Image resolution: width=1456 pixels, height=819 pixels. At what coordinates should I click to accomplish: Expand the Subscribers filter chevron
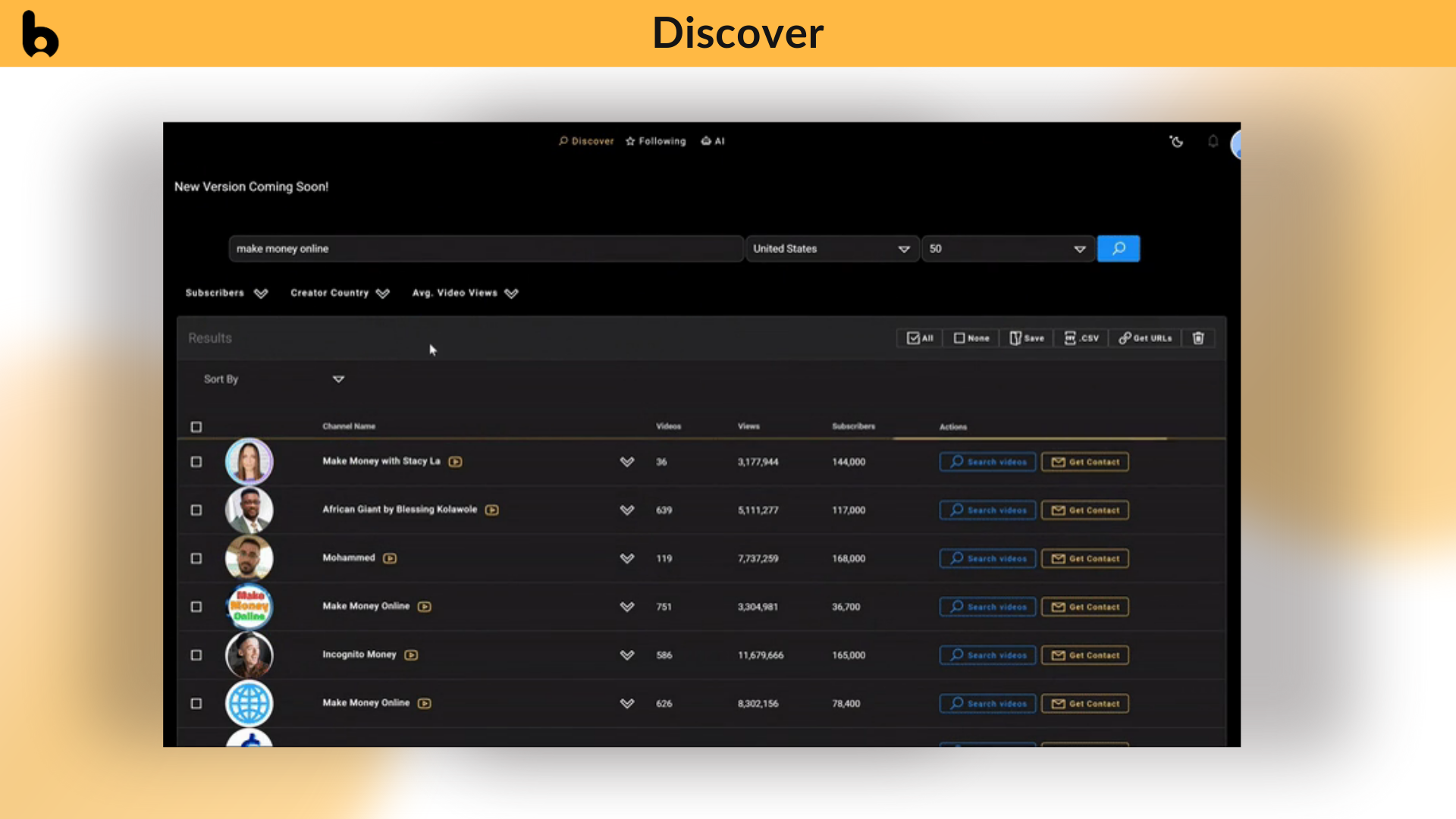click(261, 293)
